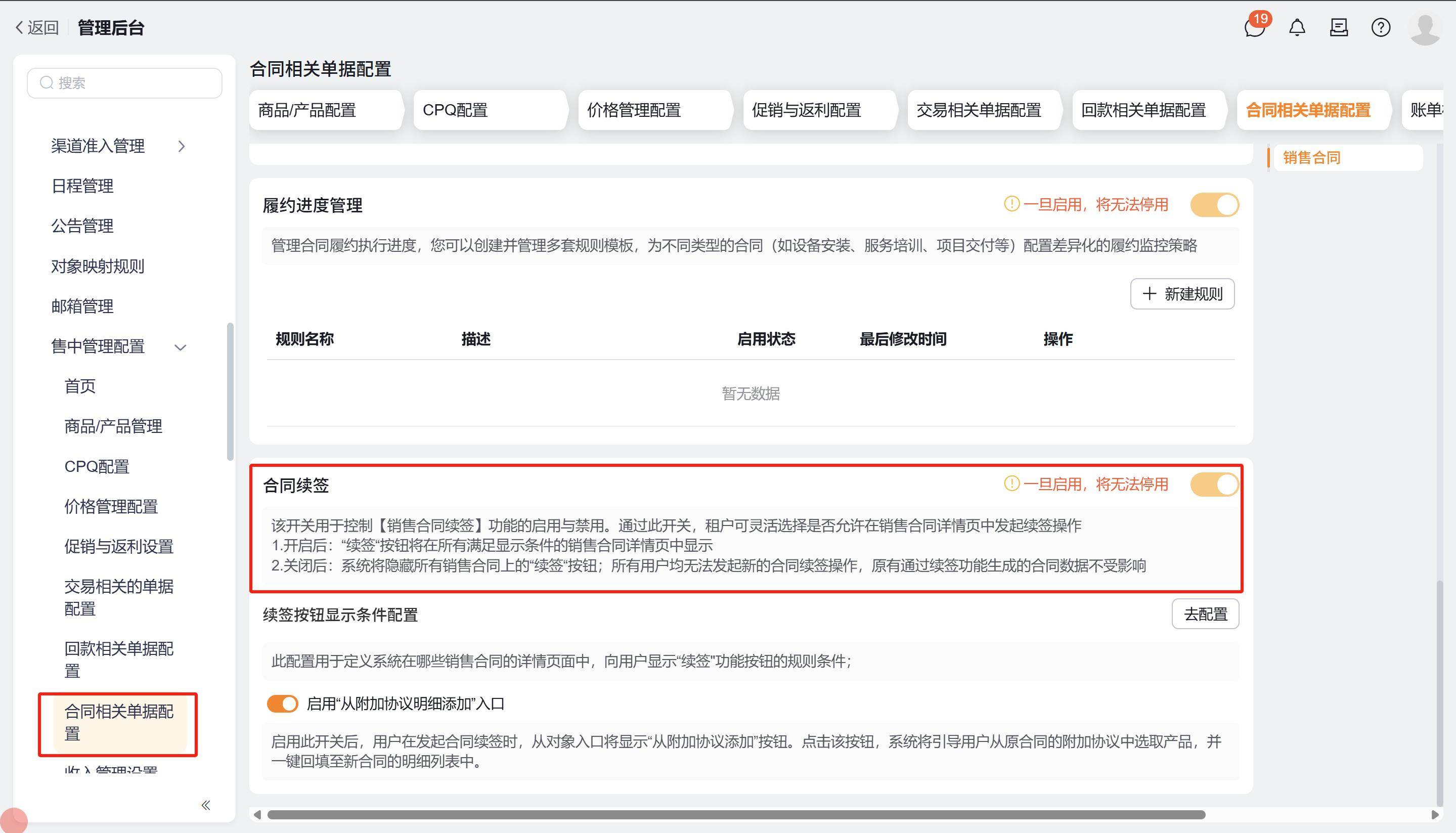Open the task list icon in header
The image size is (1456, 833).
(1339, 27)
